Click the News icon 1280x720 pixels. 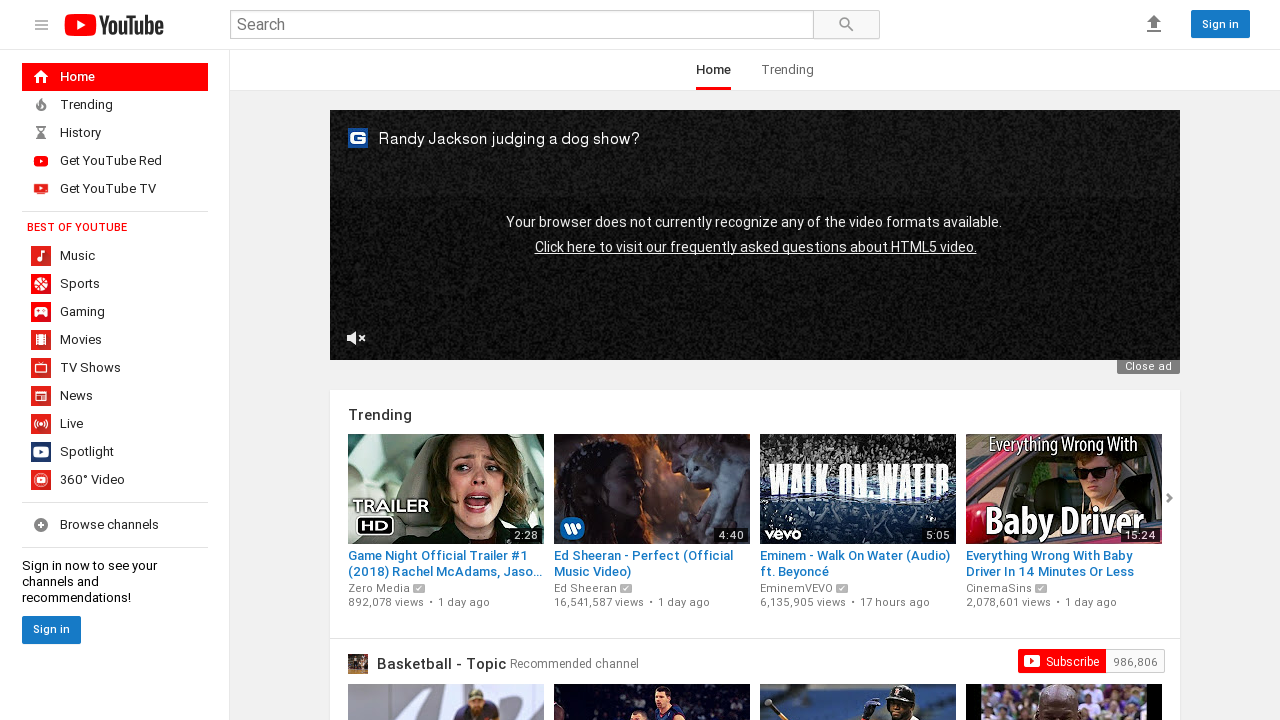click(41, 396)
